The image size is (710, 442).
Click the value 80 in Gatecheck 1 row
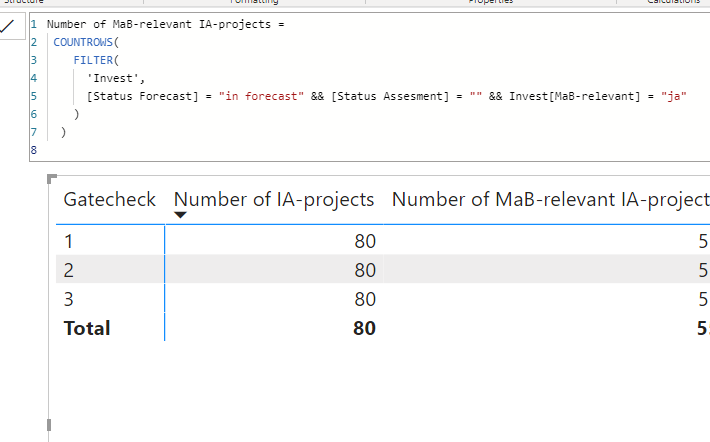coord(365,241)
